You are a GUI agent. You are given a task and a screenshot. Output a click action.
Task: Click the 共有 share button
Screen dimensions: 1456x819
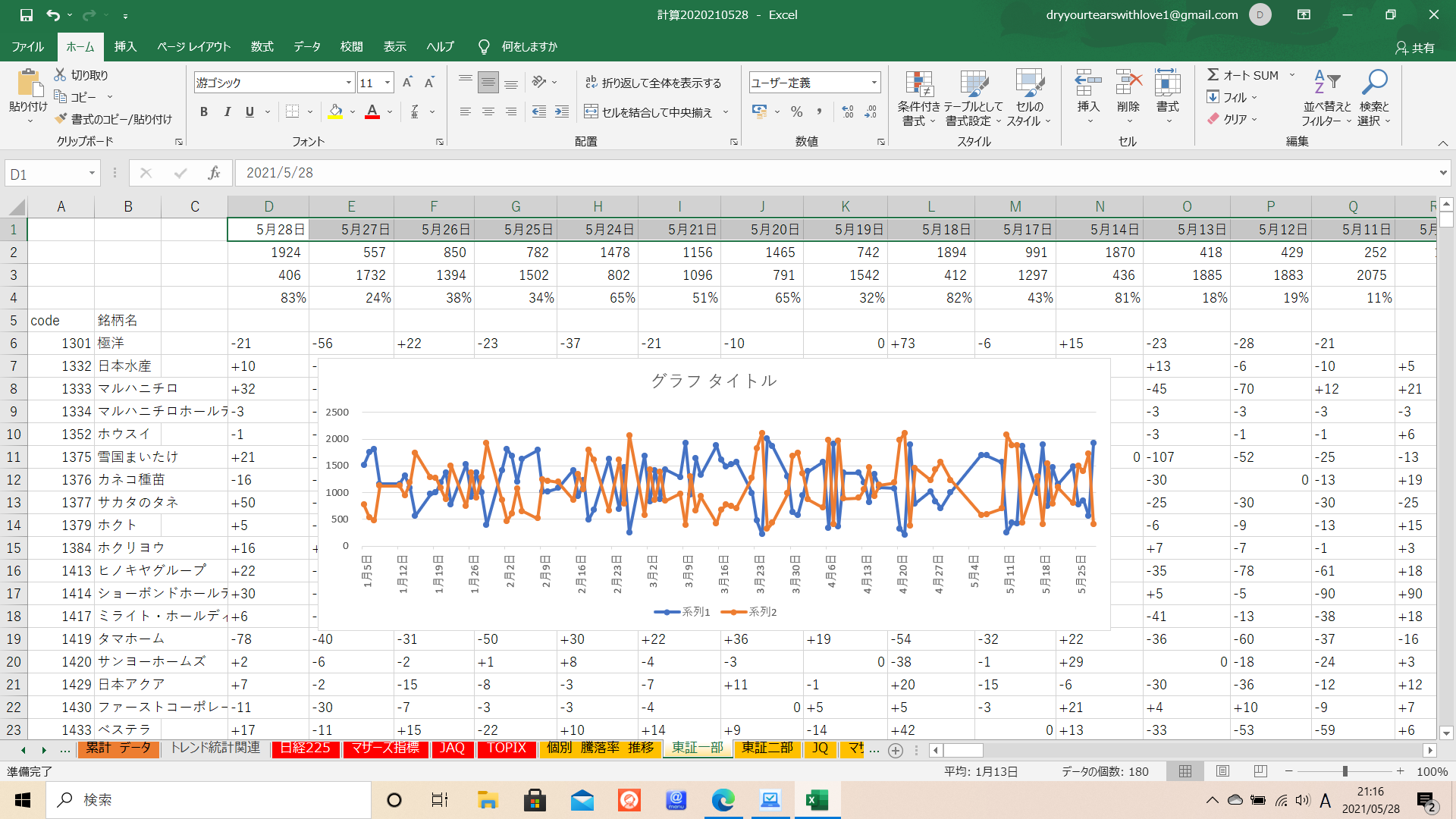(1415, 48)
